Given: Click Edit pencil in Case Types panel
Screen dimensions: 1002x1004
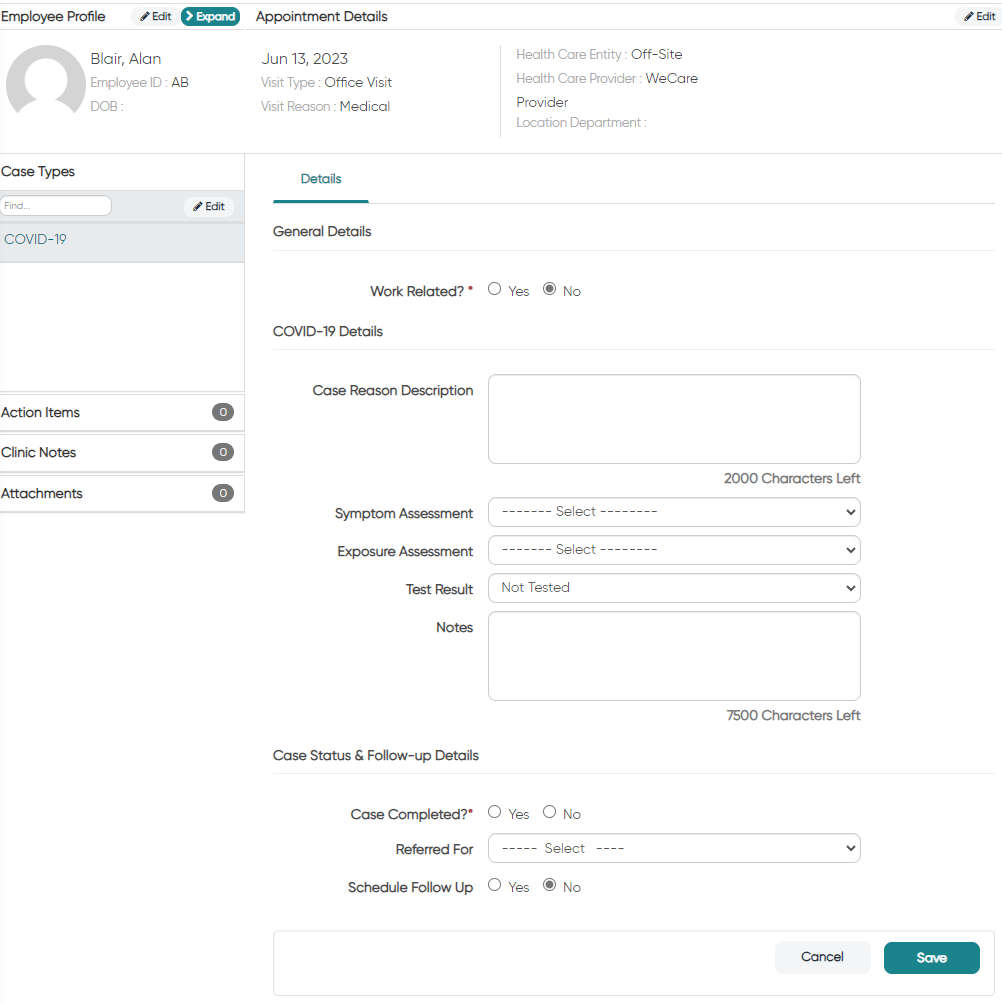Looking at the screenshot, I should [209, 206].
